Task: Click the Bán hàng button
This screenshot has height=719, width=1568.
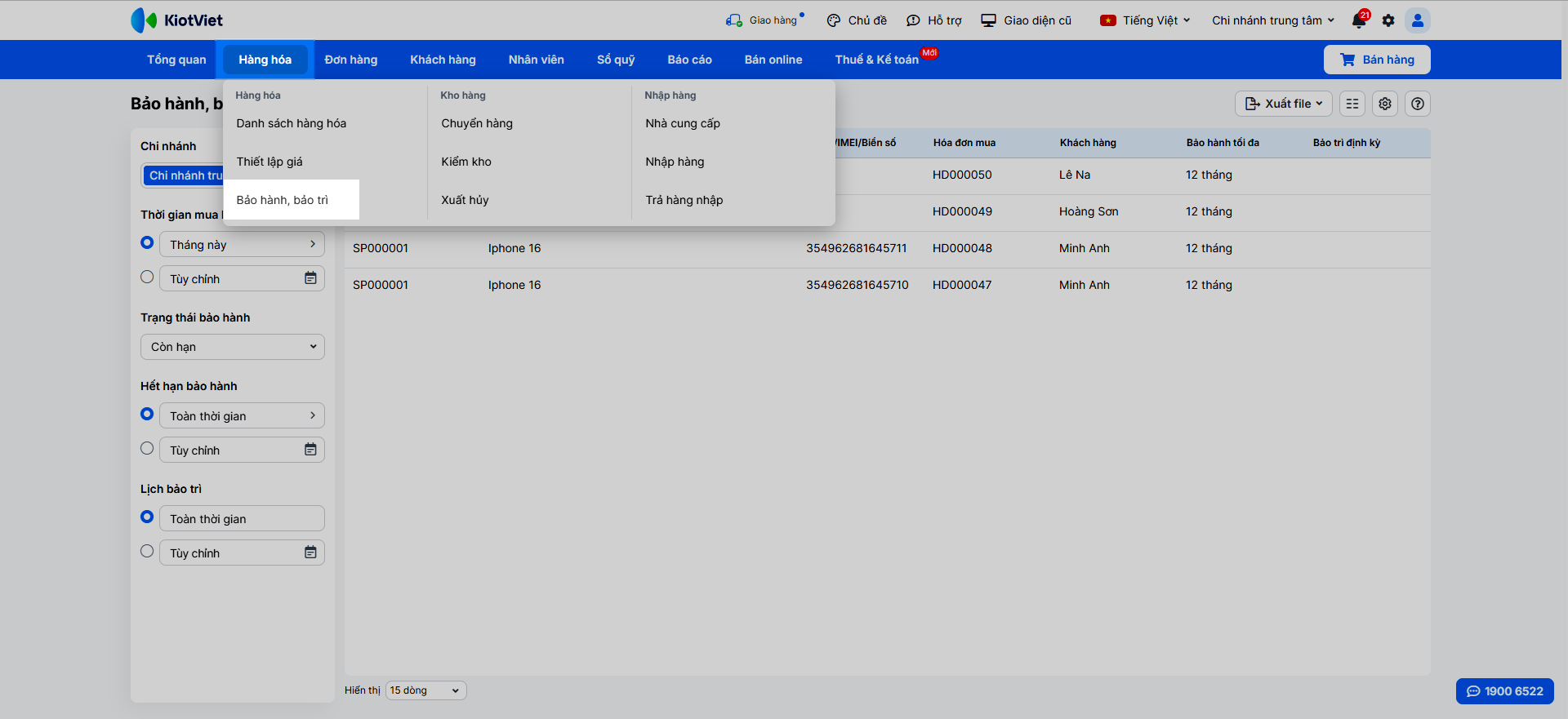Action: coord(1377,60)
